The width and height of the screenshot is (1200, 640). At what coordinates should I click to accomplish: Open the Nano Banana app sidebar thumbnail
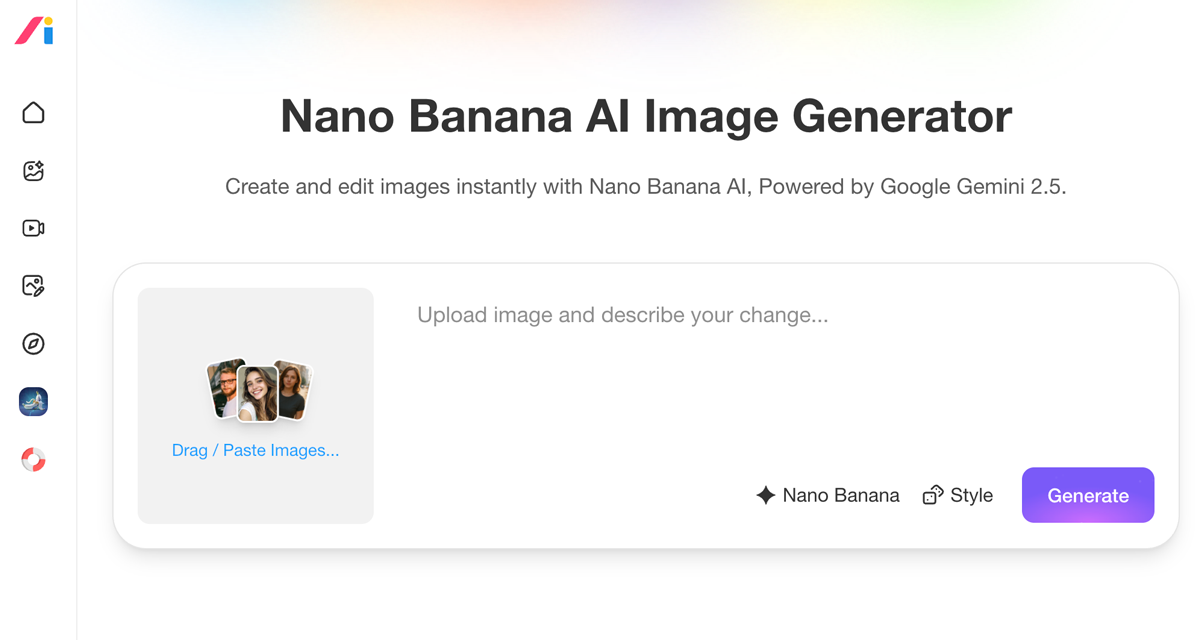click(x=34, y=402)
